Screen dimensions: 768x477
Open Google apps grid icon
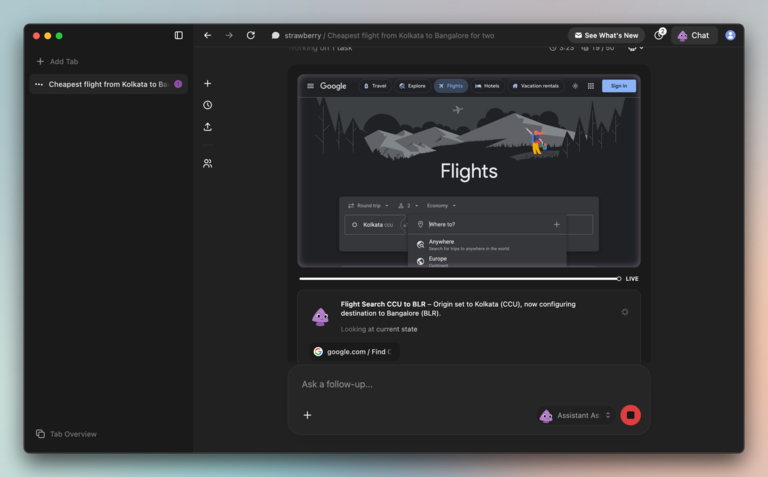[591, 86]
